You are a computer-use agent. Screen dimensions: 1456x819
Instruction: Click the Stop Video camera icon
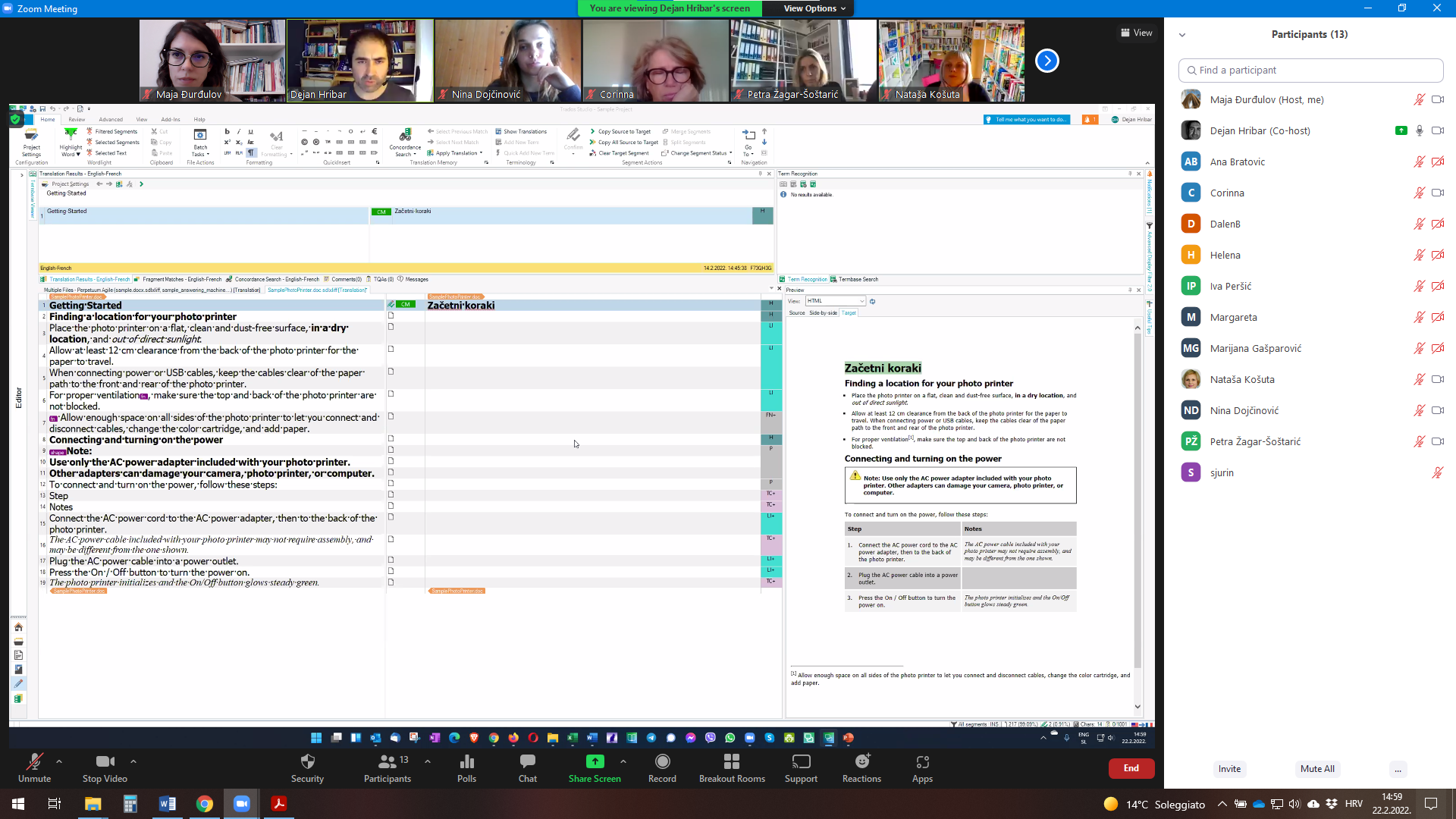105,761
